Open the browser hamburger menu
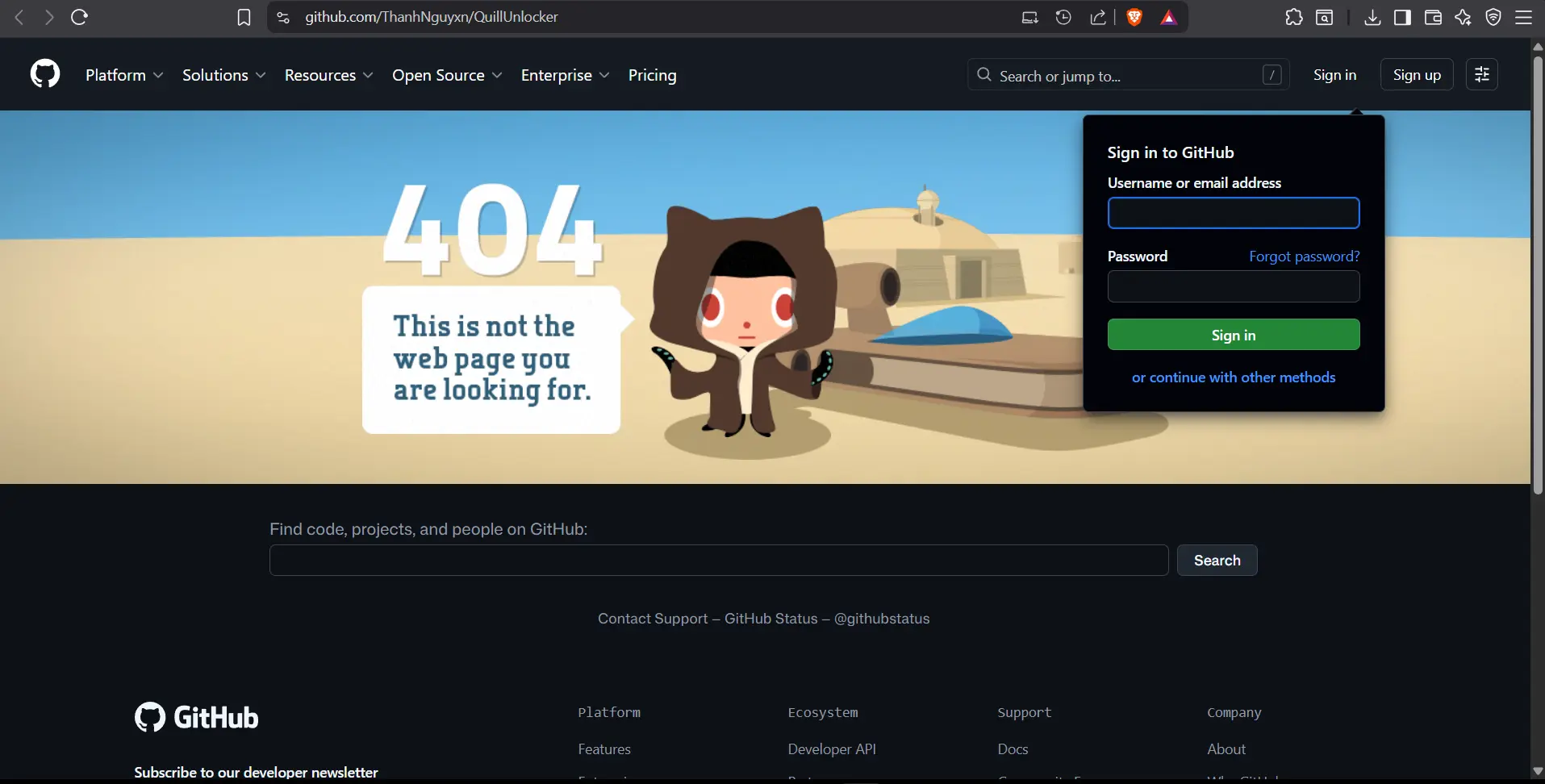The height and width of the screenshot is (784, 1545). (x=1523, y=17)
